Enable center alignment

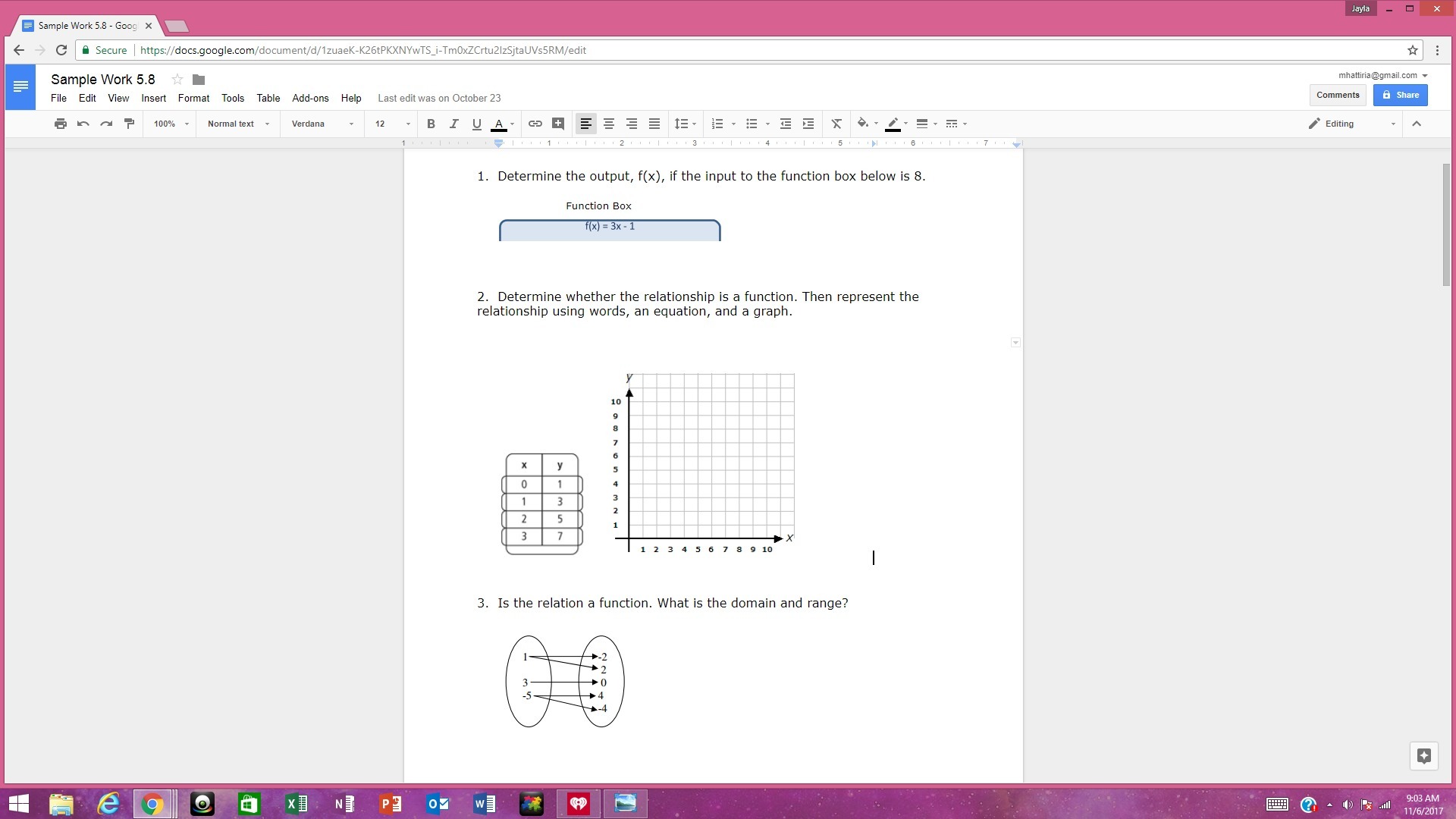(x=608, y=124)
